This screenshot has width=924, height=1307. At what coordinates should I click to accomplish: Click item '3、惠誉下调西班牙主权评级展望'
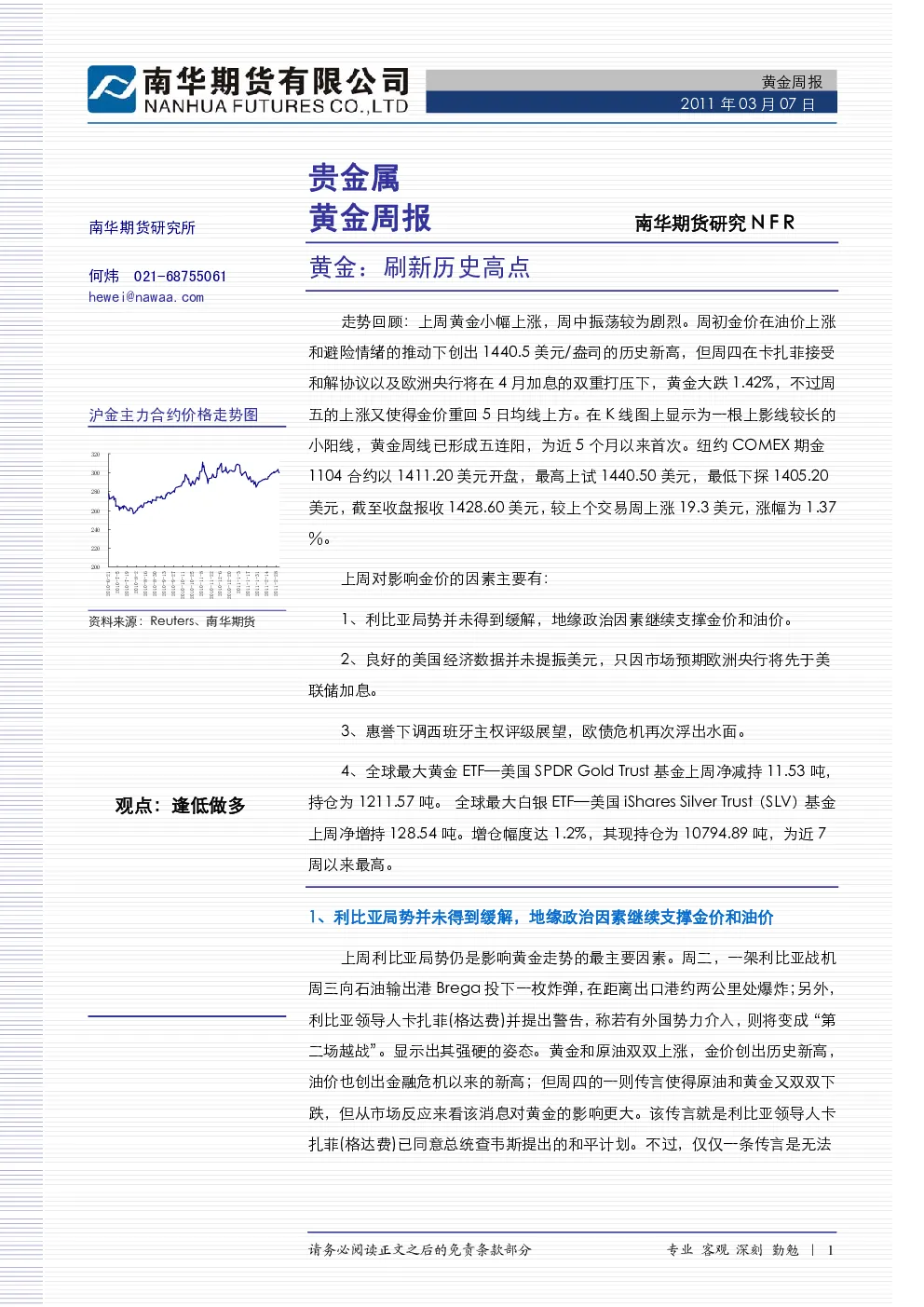point(544,731)
